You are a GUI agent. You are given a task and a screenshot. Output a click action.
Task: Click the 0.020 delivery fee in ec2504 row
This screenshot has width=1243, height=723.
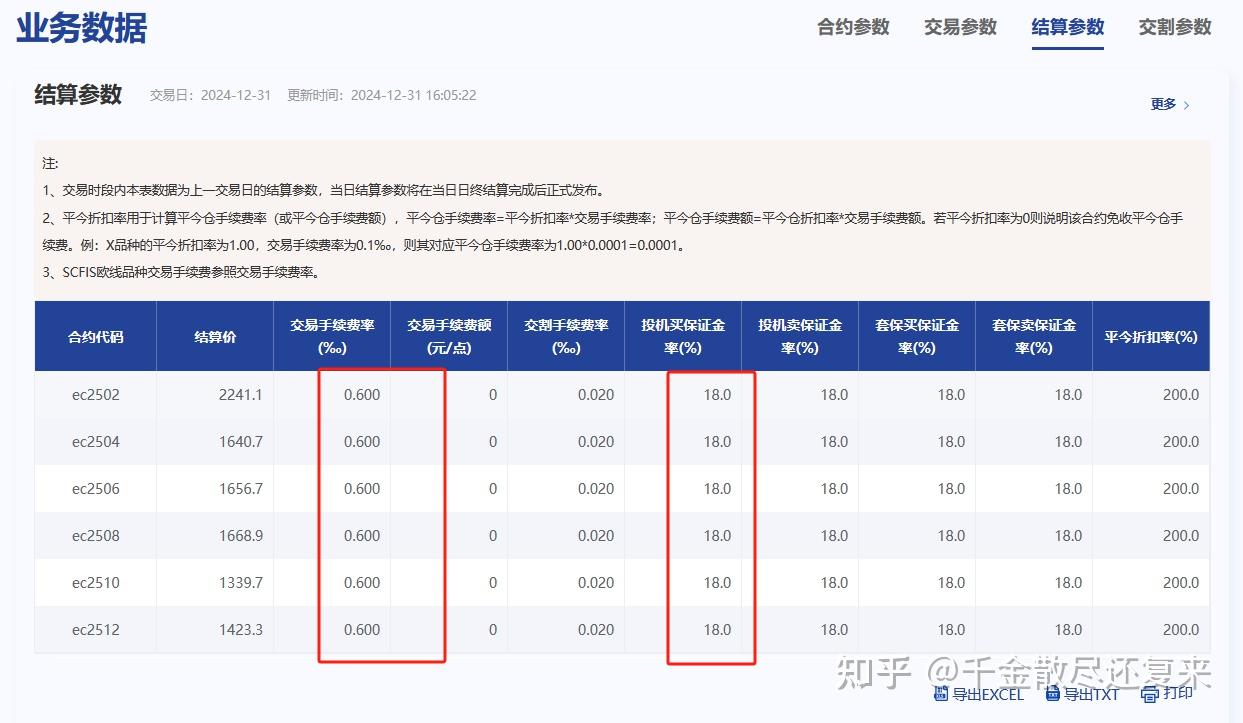596,442
